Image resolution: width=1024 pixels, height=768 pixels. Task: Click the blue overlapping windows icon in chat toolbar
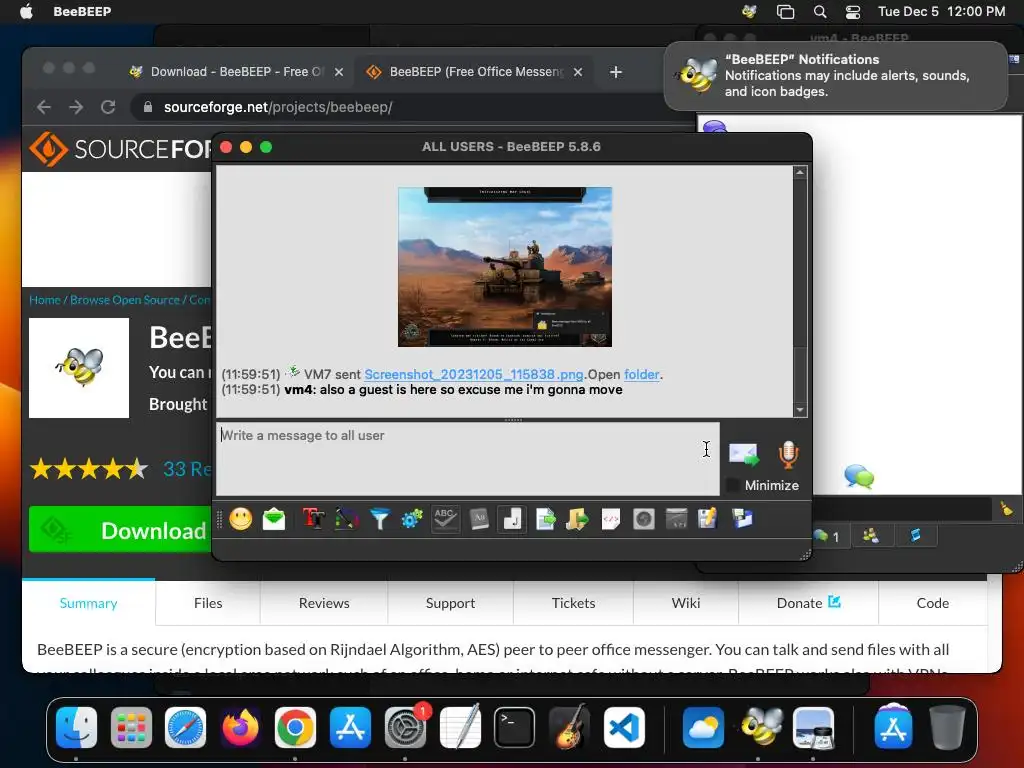tap(743, 519)
